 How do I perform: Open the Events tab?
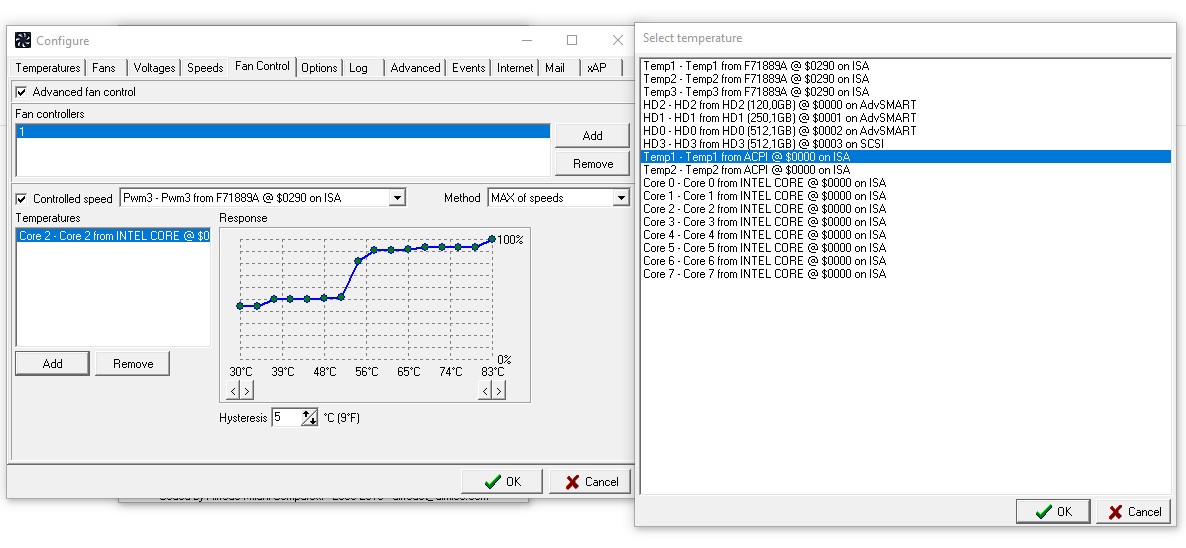click(468, 67)
